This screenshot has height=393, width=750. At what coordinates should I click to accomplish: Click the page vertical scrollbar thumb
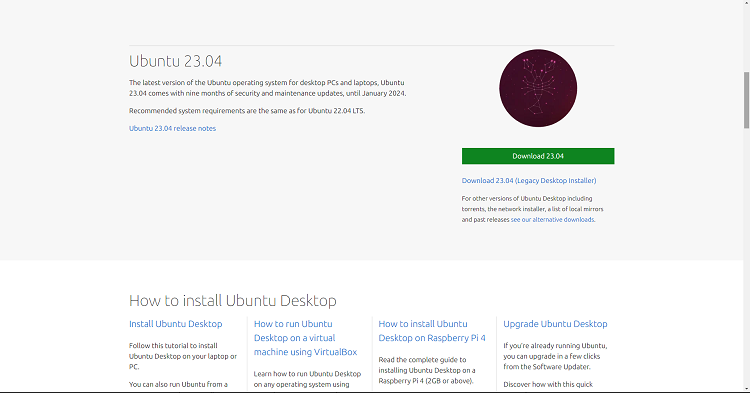(x=746, y=100)
